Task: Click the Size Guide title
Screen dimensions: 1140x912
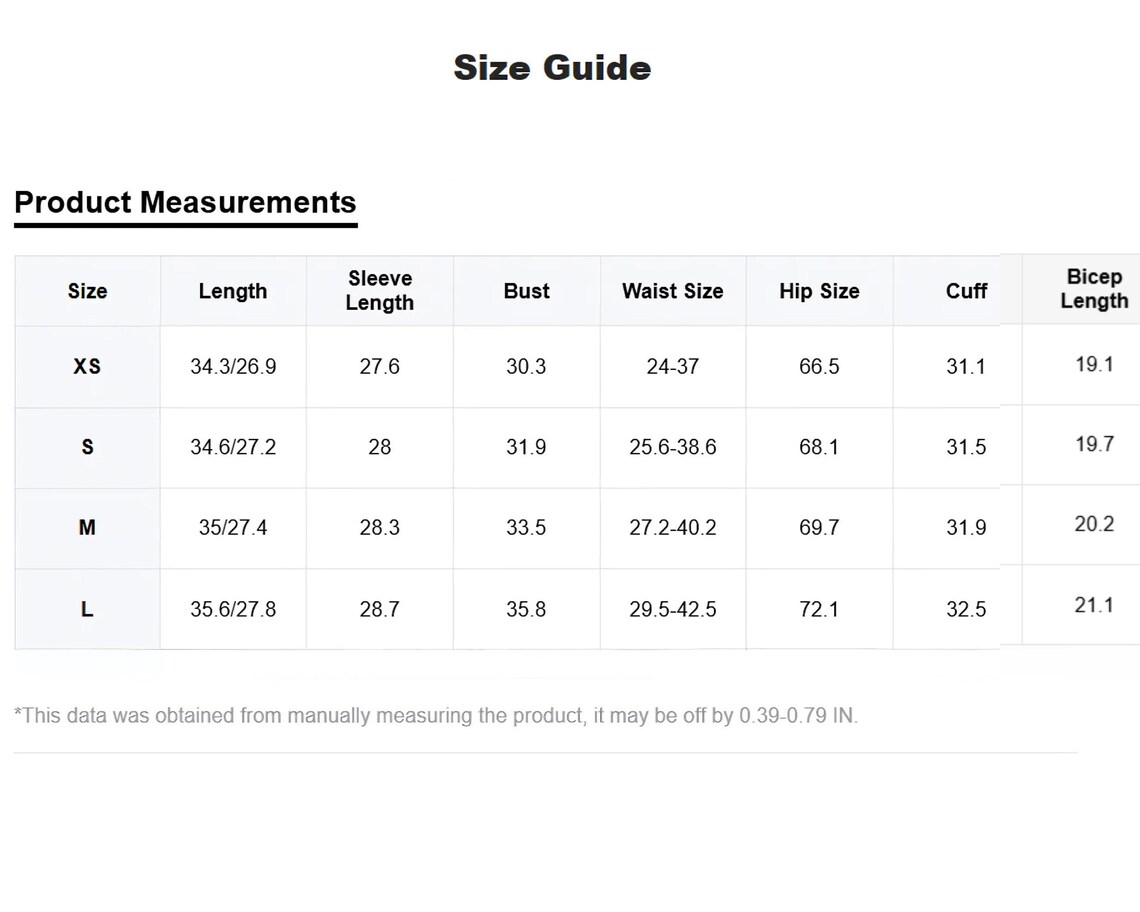Action: click(552, 68)
